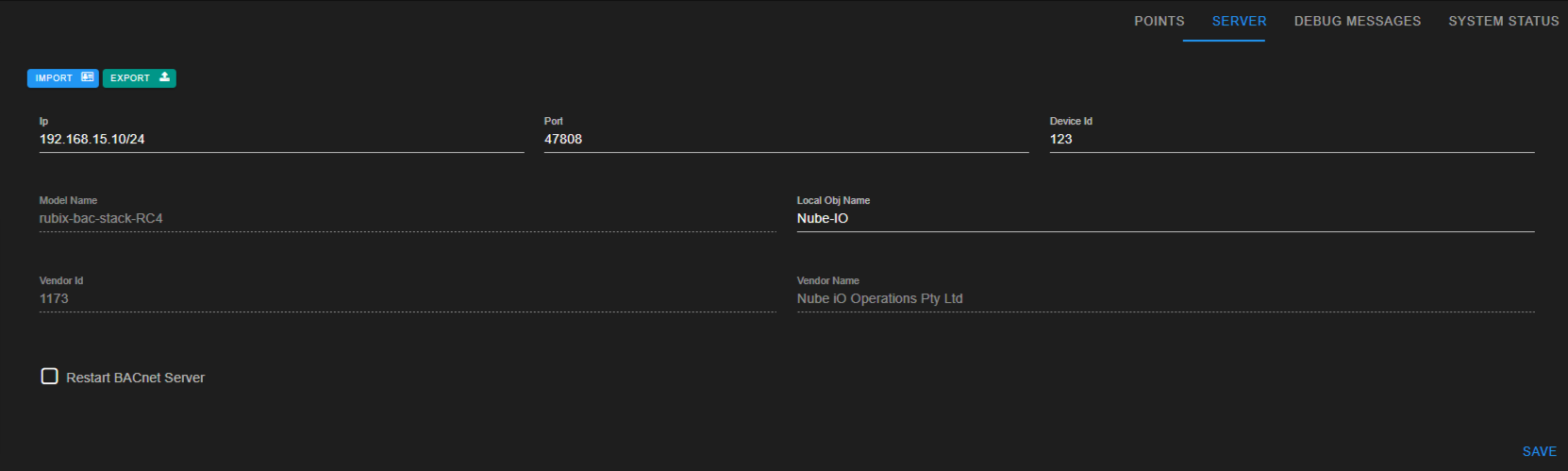Click into the Port field showing 47808
Image resolution: width=1568 pixels, height=471 pixels.
click(786, 139)
